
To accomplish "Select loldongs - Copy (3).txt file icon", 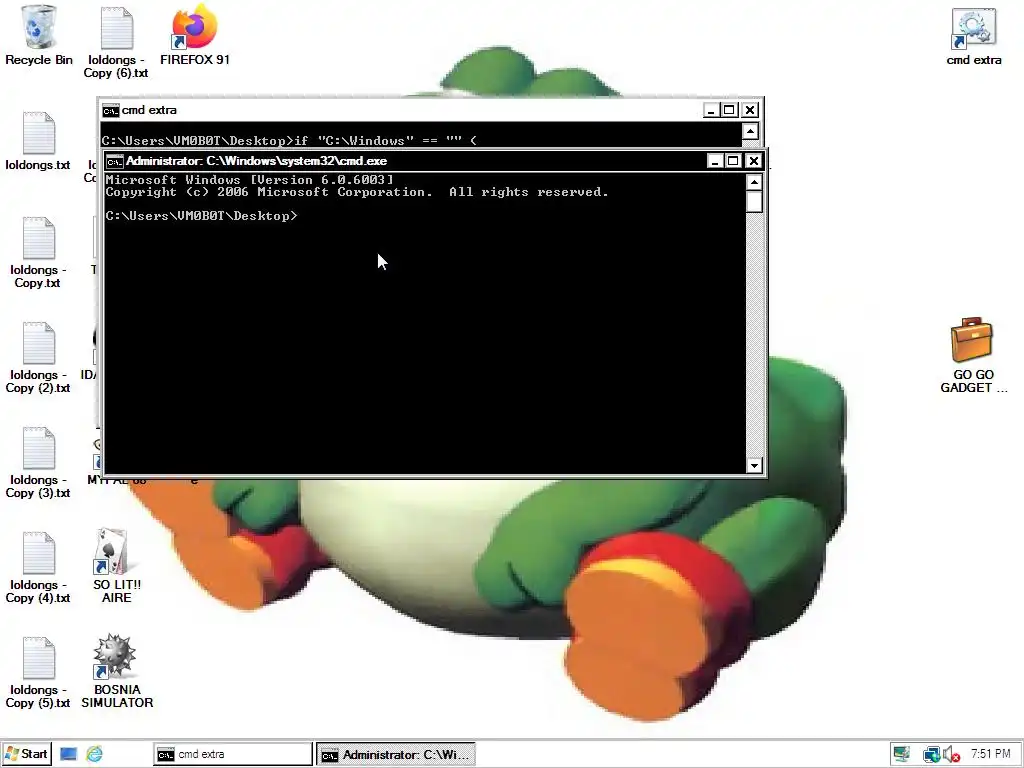I will point(38,463).
